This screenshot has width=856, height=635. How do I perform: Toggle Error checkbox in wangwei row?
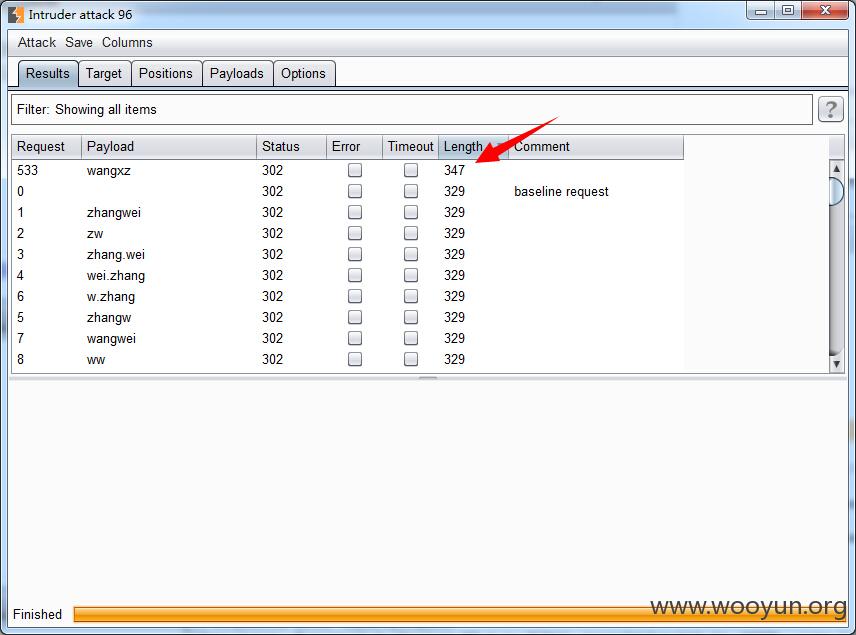coord(355,339)
